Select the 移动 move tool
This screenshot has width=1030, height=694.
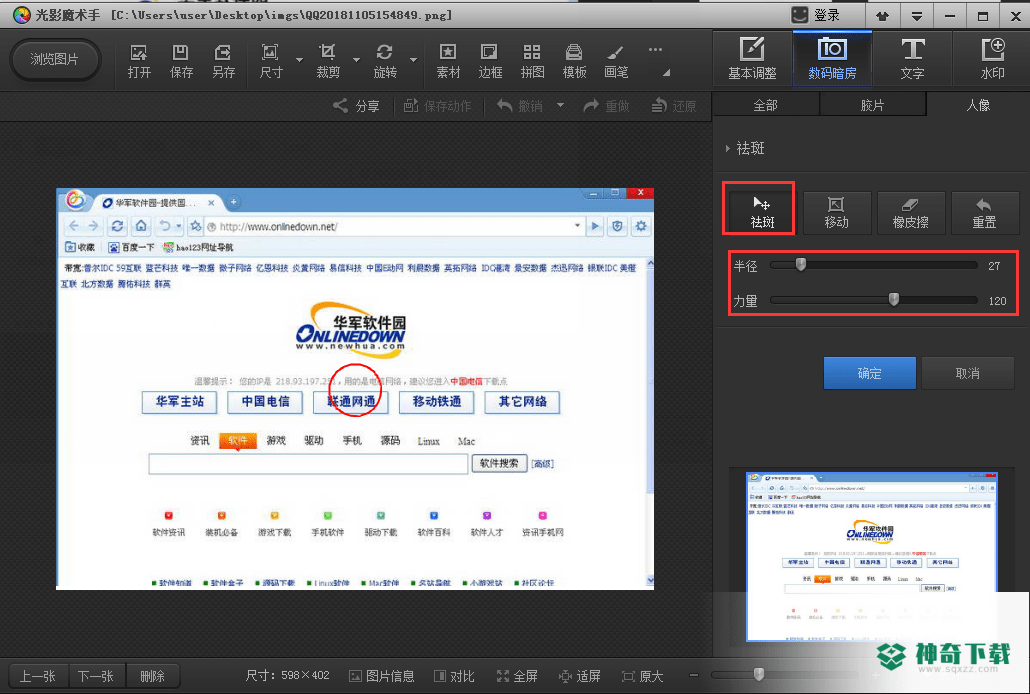(836, 212)
